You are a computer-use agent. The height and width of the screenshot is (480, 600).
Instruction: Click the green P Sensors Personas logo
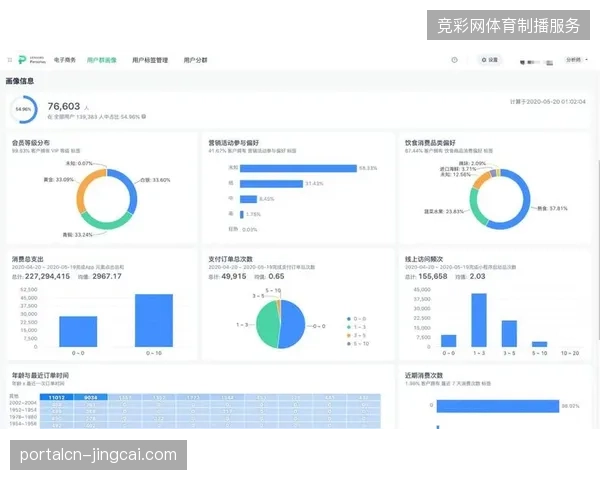tap(32, 60)
